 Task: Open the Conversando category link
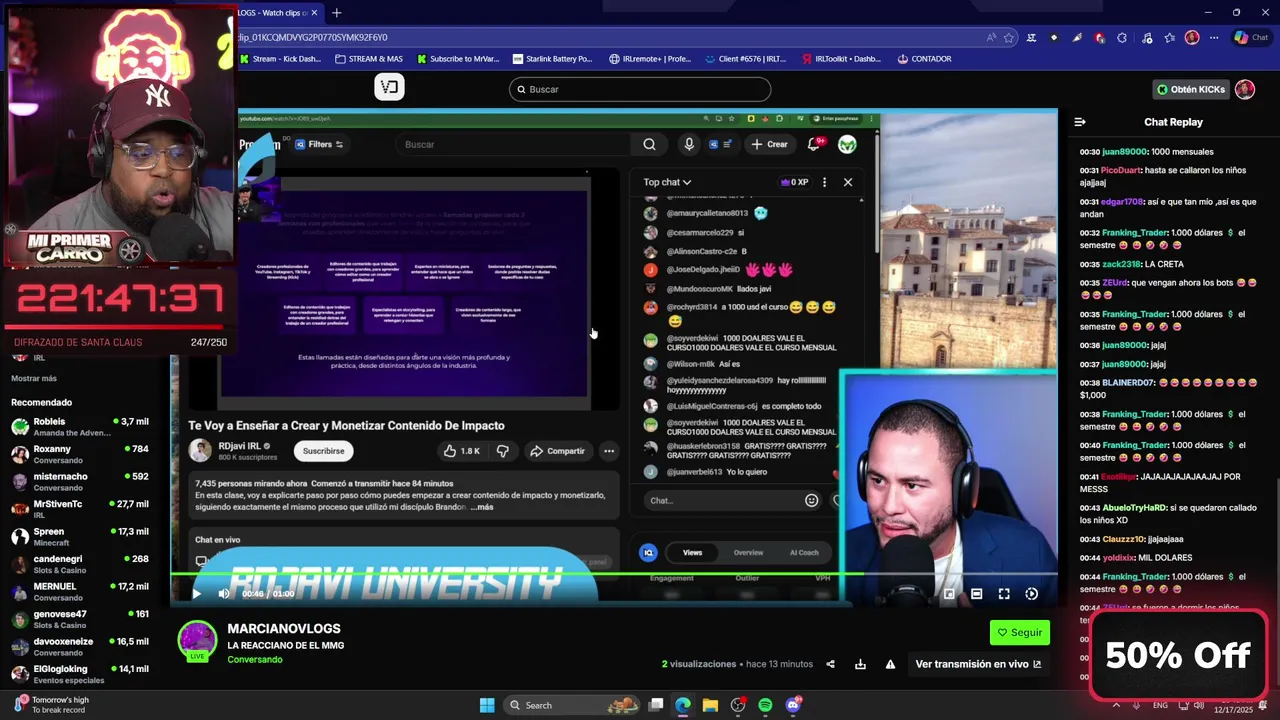pyautogui.click(x=255, y=660)
